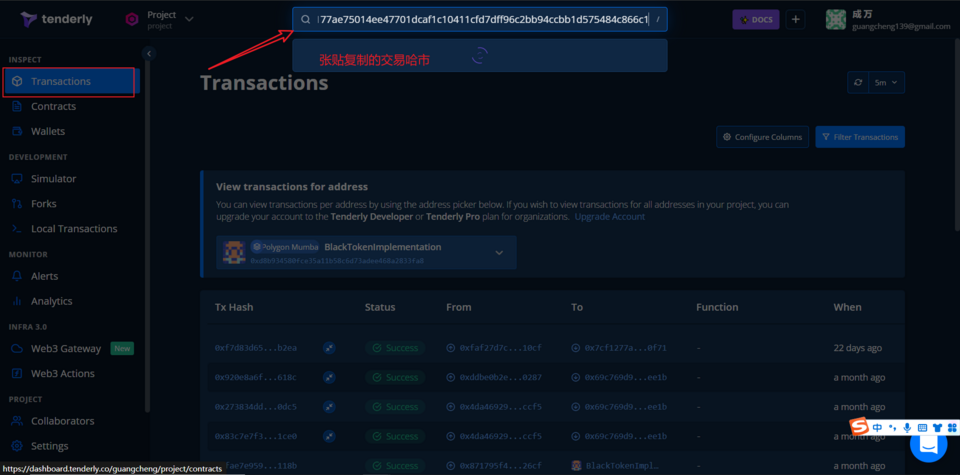
Task: Open the 5m refresh interval dropdown
Action: [887, 83]
